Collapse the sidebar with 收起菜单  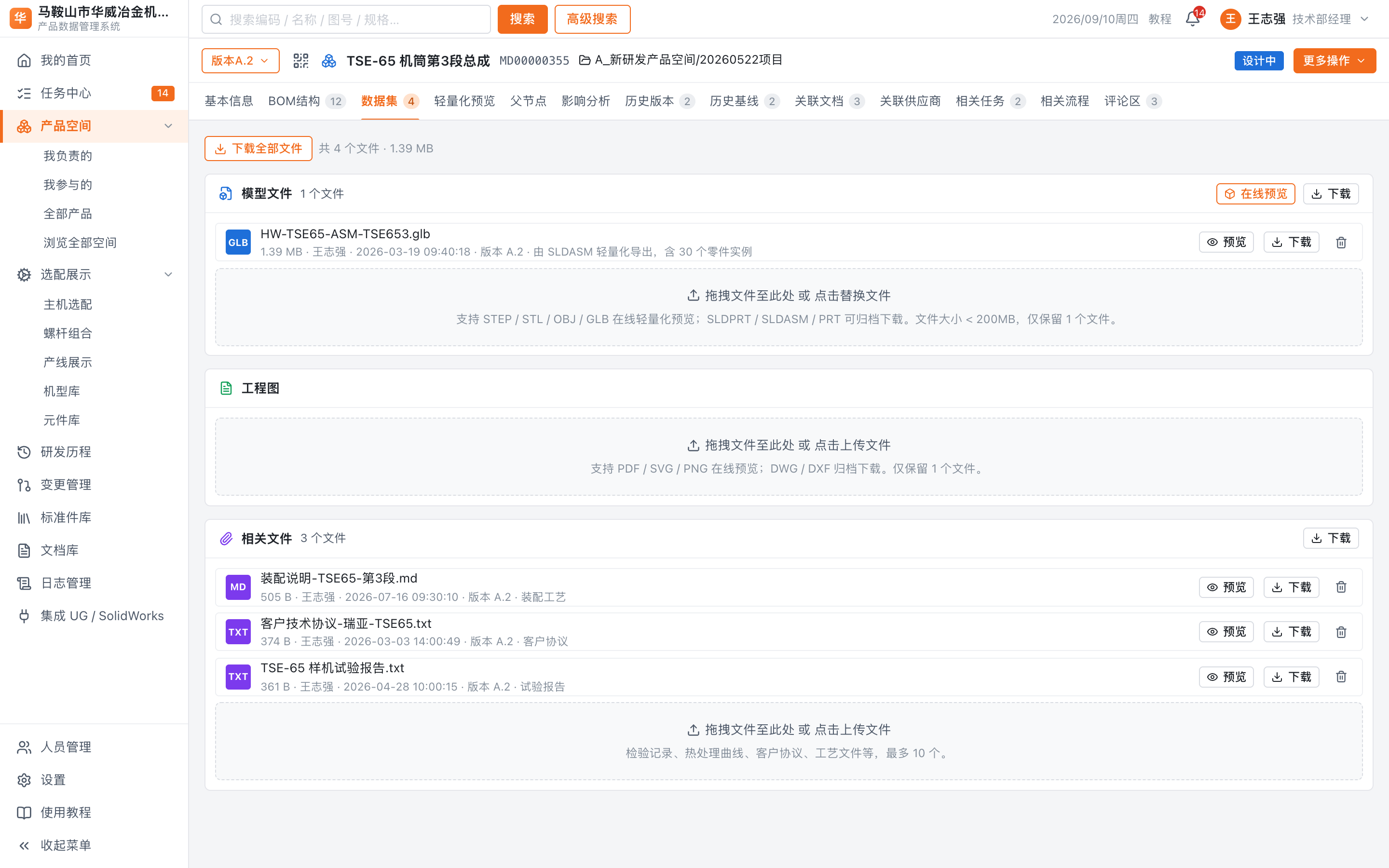94,845
